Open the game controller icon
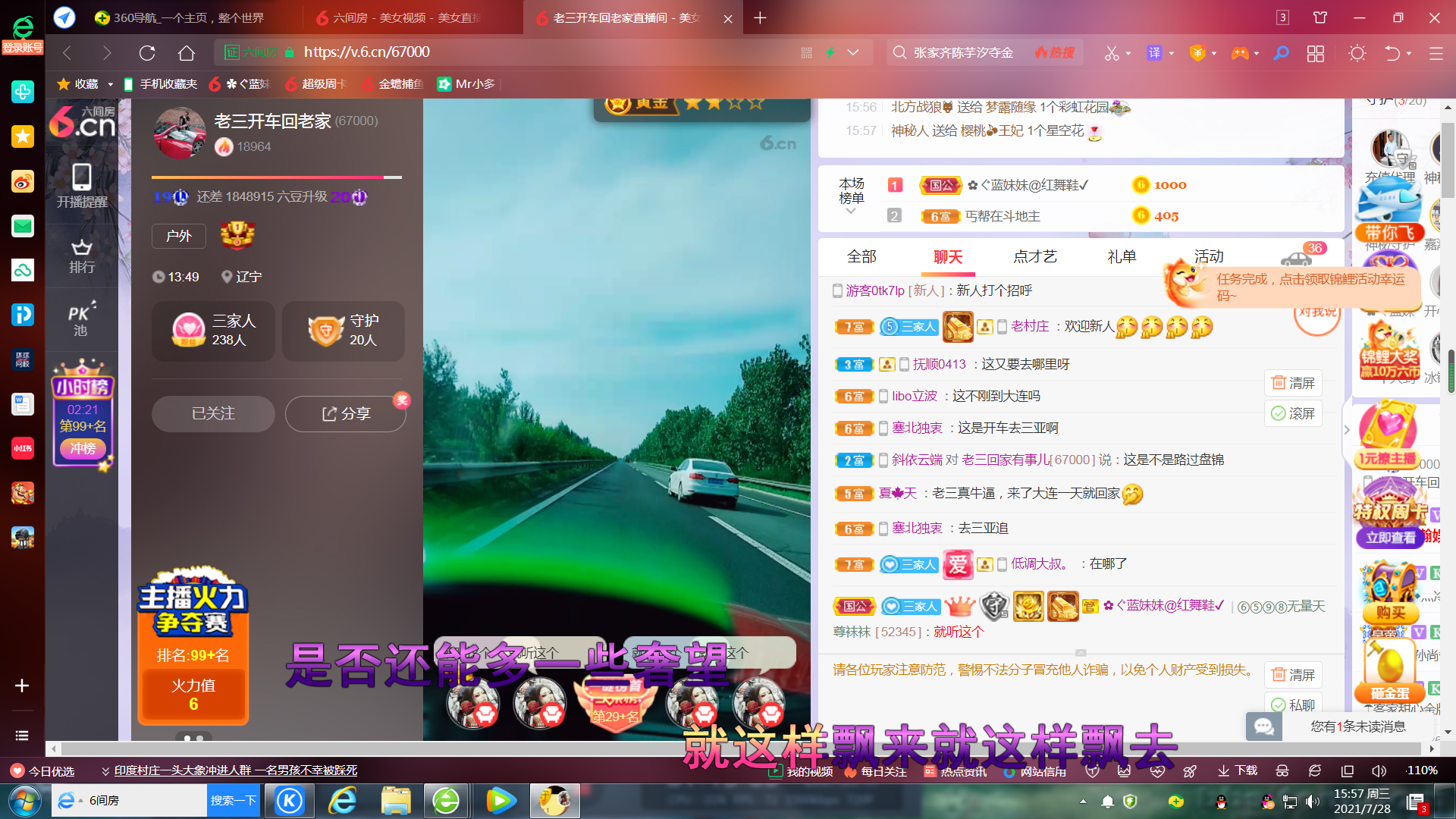 point(1240,53)
